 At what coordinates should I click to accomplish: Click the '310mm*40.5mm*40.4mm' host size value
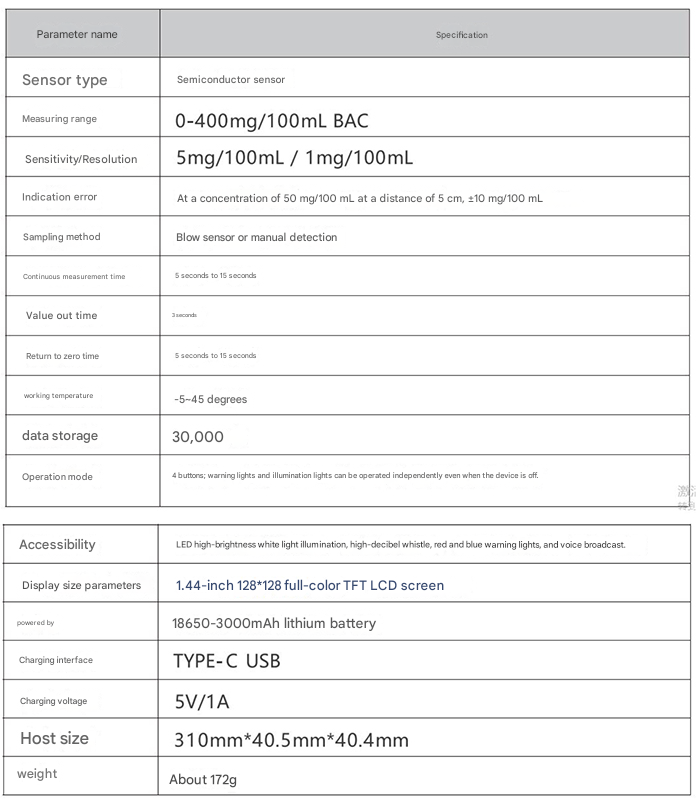[x=291, y=740]
